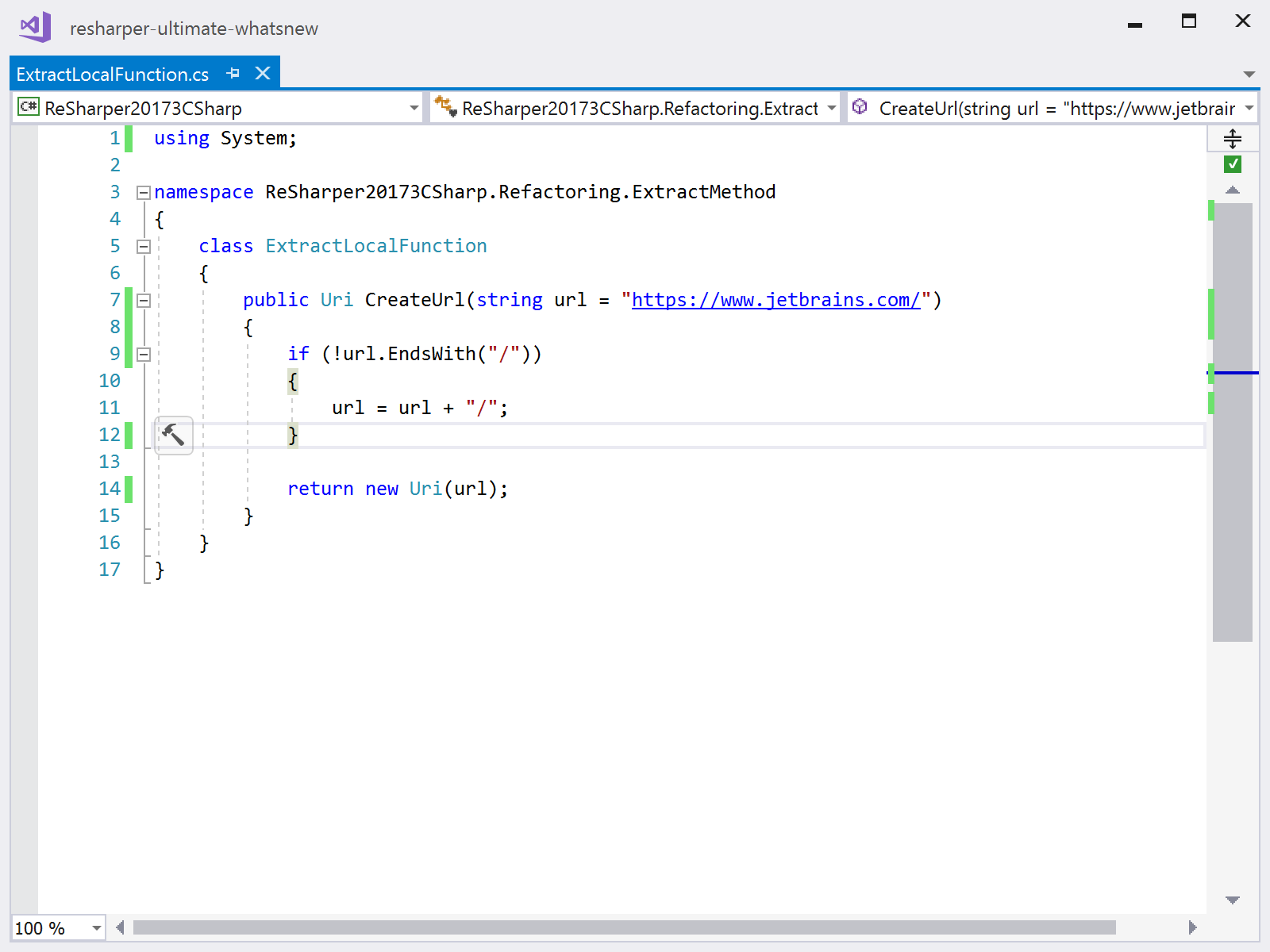Toggle pin on the ExtractLocalFunction.cs tab
The image size is (1270, 952).
[233, 73]
